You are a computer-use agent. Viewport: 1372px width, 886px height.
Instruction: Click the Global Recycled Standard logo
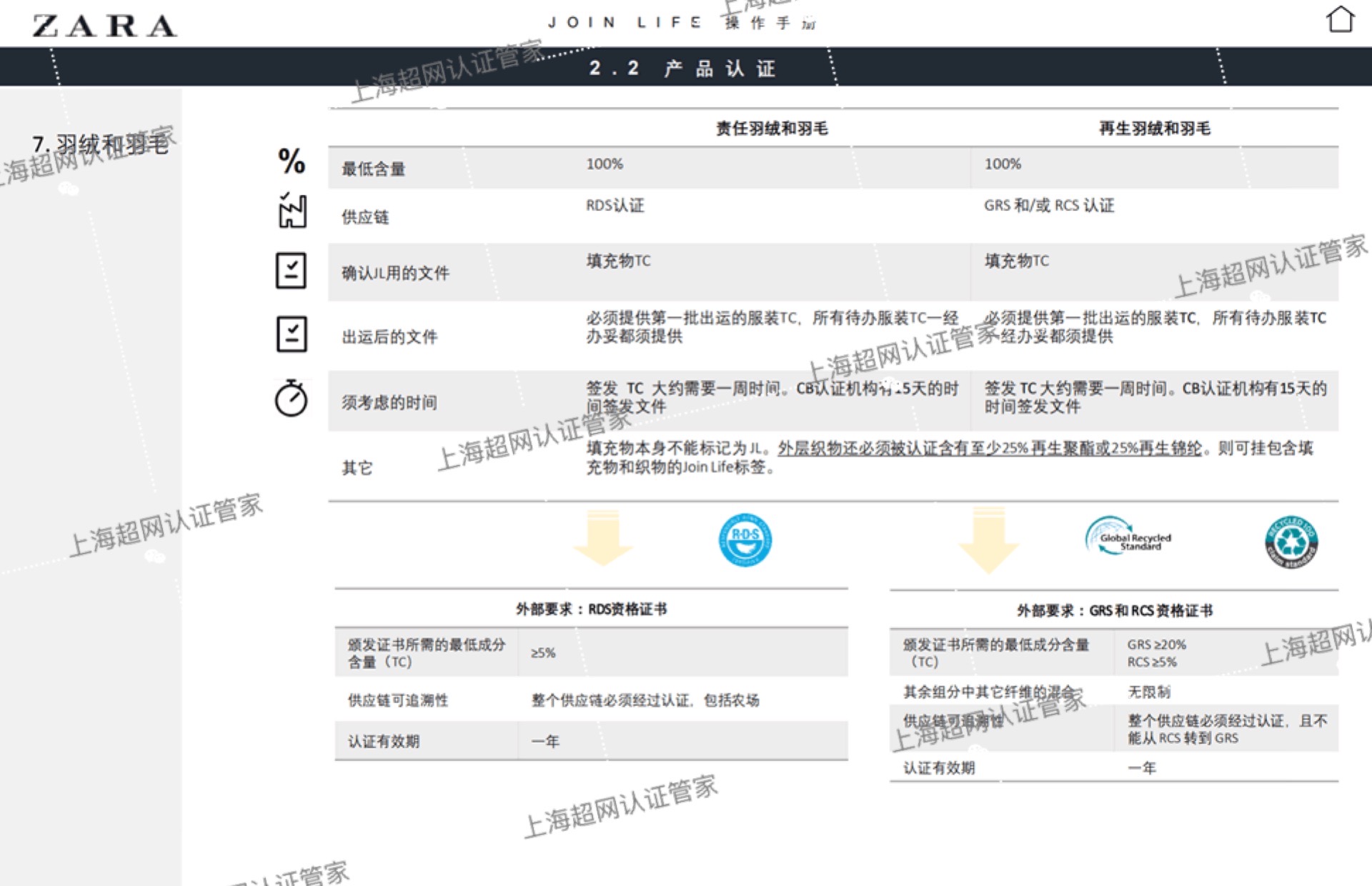1128,537
